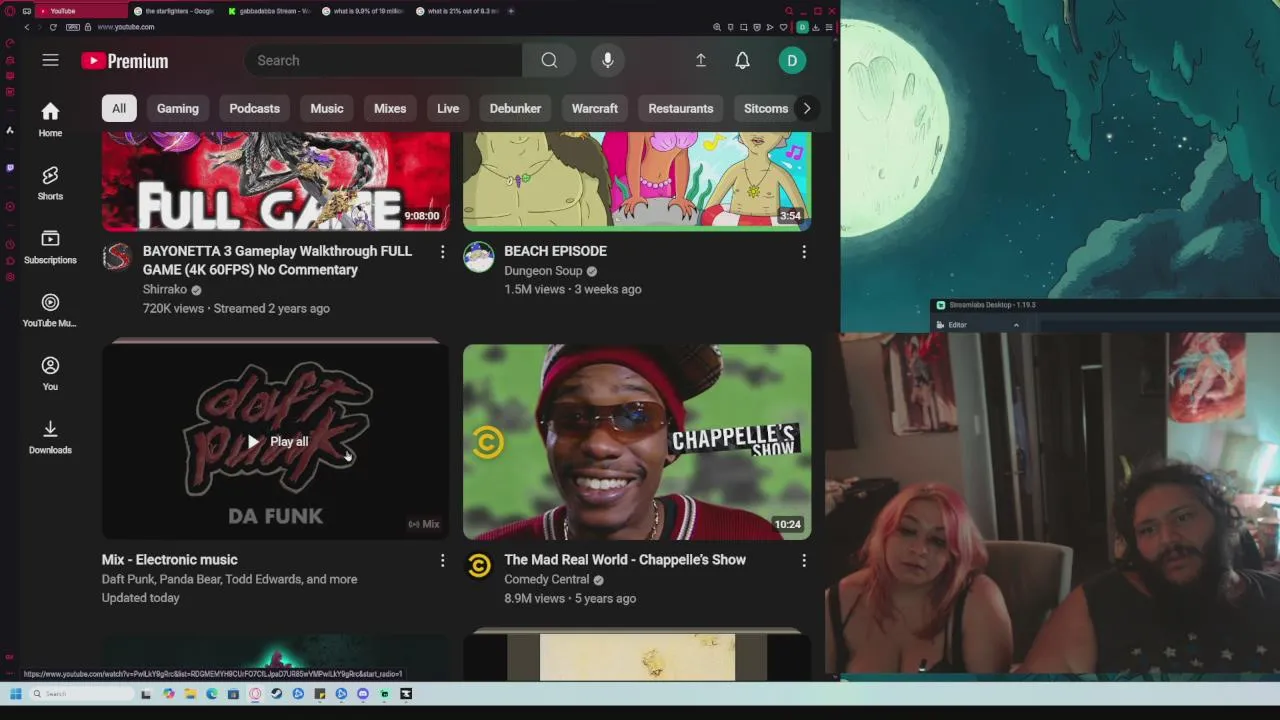Viewport: 1280px width, 720px height.
Task: Click the Windows taskbar search box
Action: pos(84,693)
